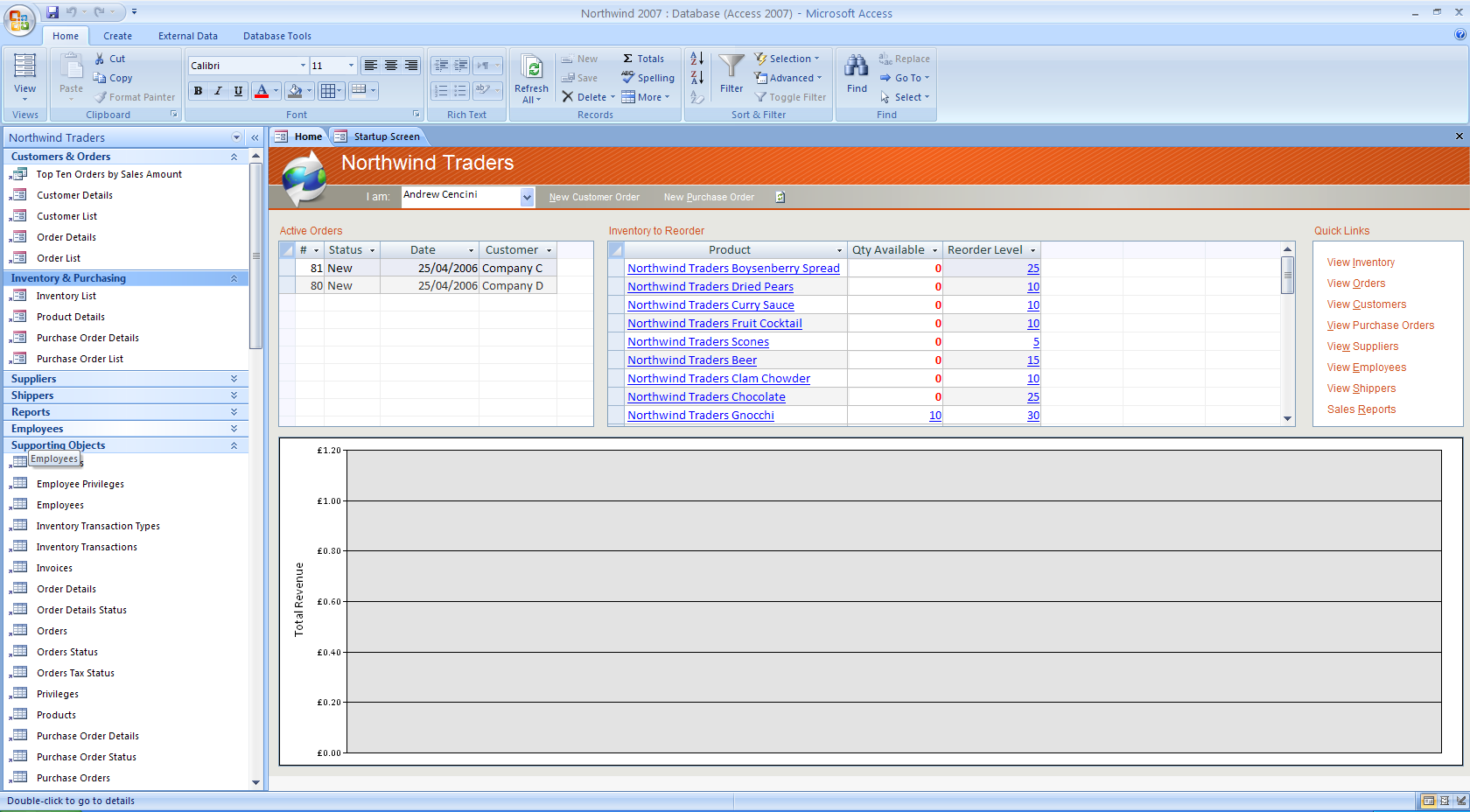Toggle Underline formatting

click(238, 91)
